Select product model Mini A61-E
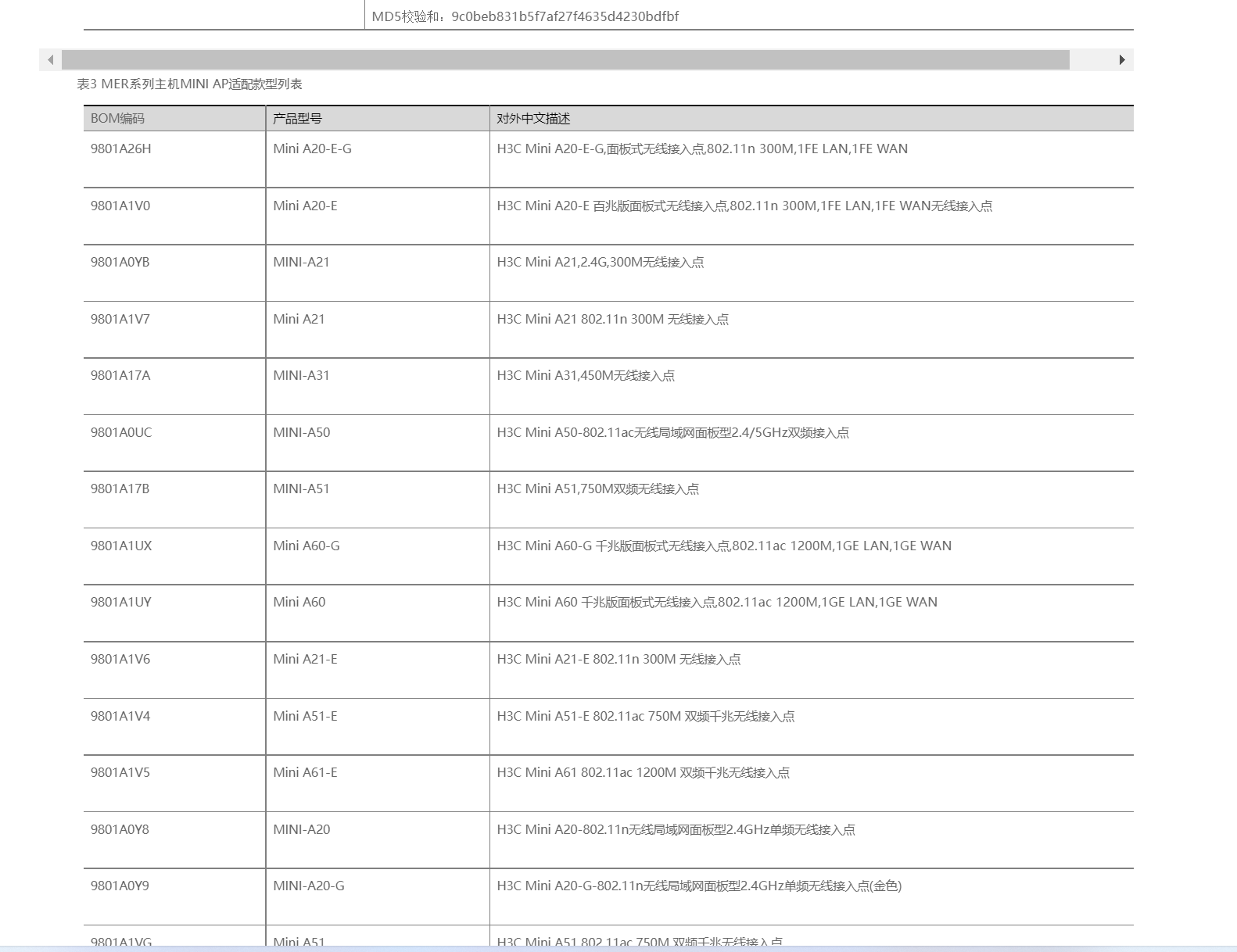The width and height of the screenshot is (1237, 952). coord(305,772)
